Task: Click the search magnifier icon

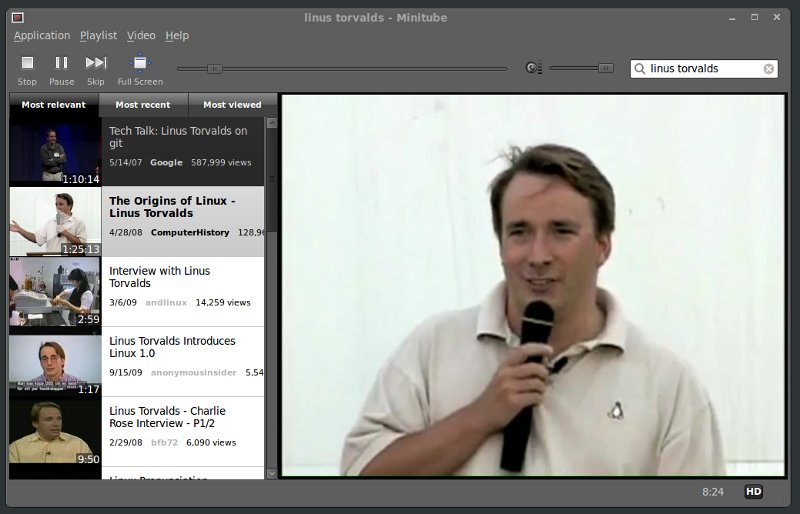Action: (x=640, y=69)
